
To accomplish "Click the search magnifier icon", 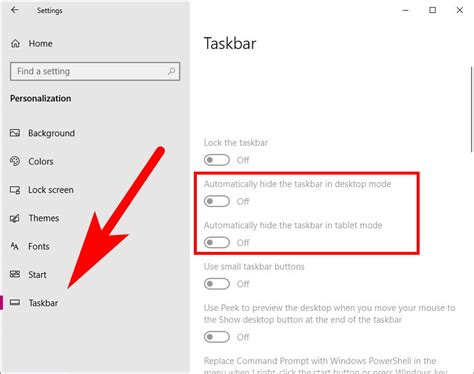I will [x=171, y=71].
